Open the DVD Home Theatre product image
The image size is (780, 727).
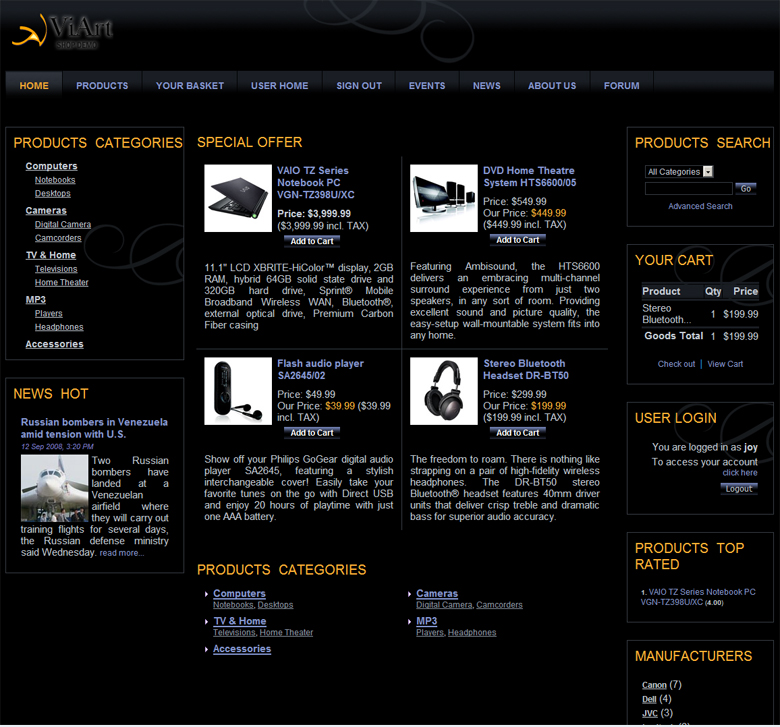444,198
